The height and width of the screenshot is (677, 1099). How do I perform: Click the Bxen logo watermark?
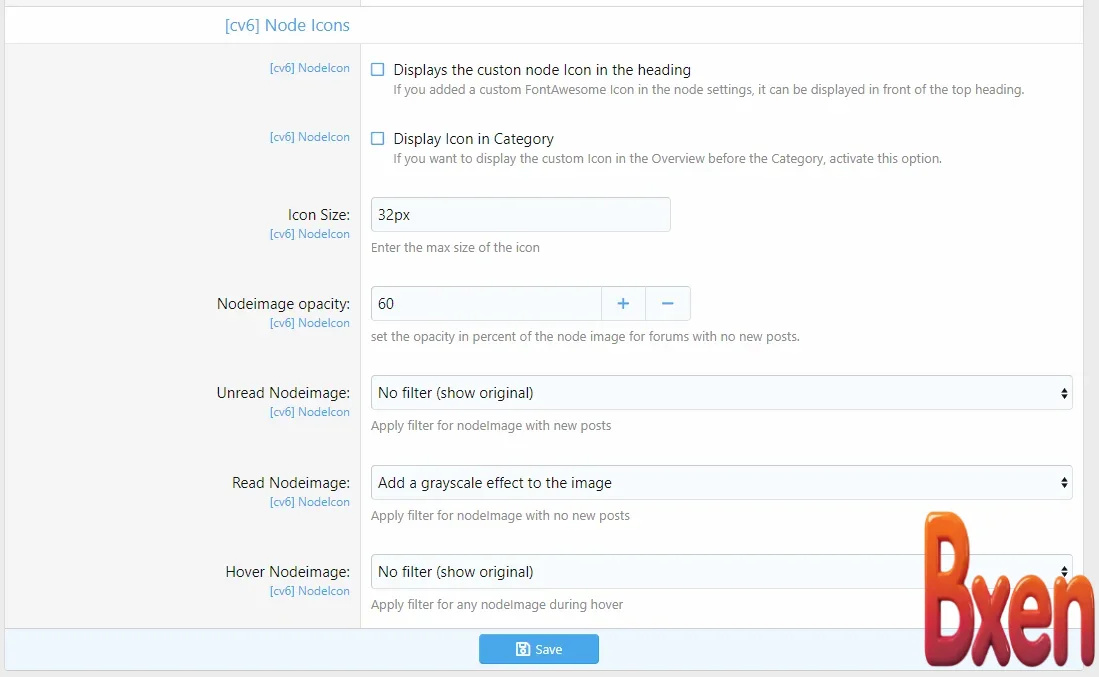pyautogui.click(x=1007, y=592)
